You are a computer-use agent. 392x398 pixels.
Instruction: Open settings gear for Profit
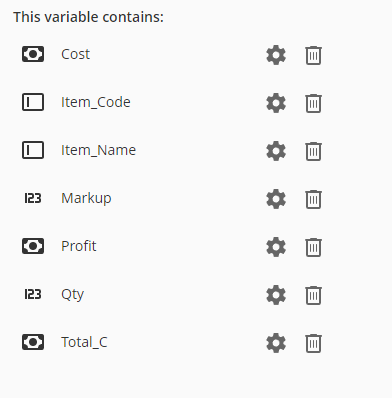276,247
